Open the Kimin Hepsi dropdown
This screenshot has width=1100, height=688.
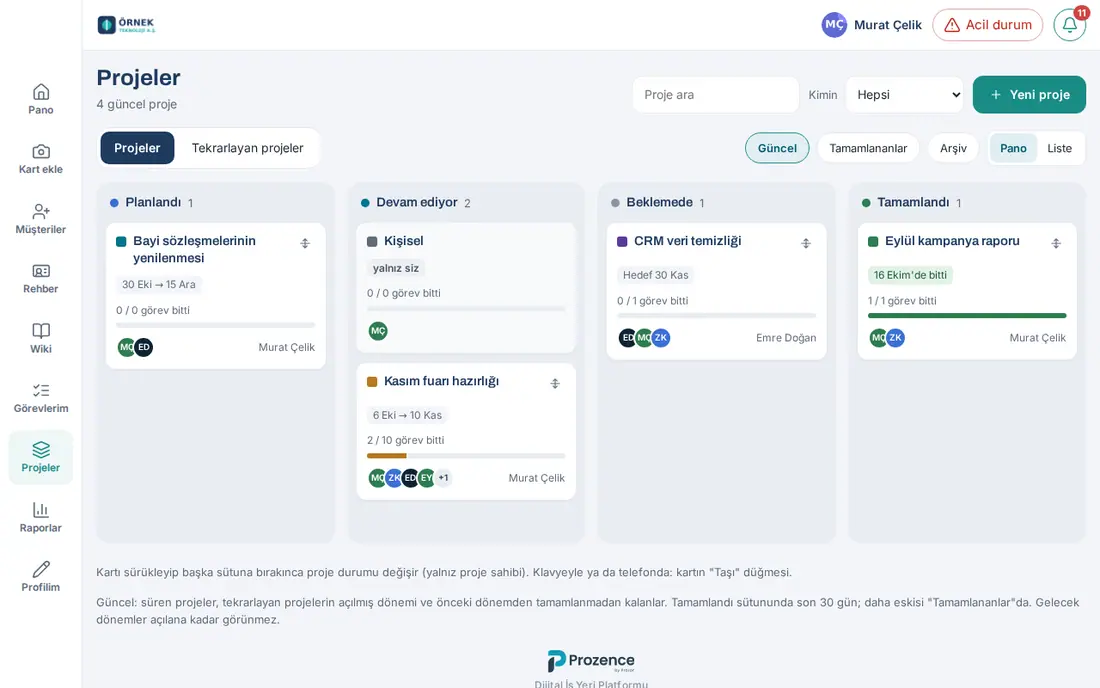(905, 95)
